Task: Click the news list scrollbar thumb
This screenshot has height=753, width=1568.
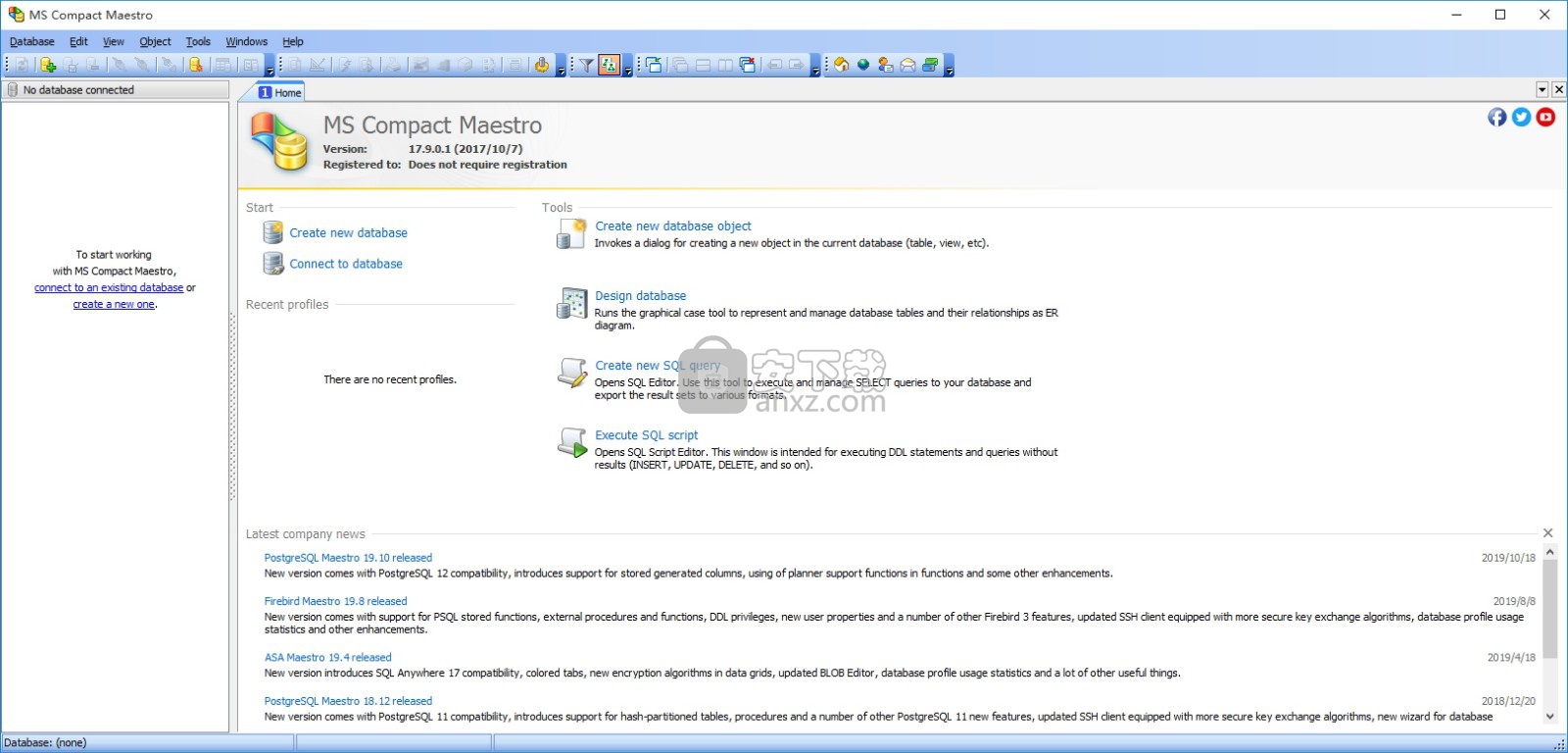Action: 1550,609
